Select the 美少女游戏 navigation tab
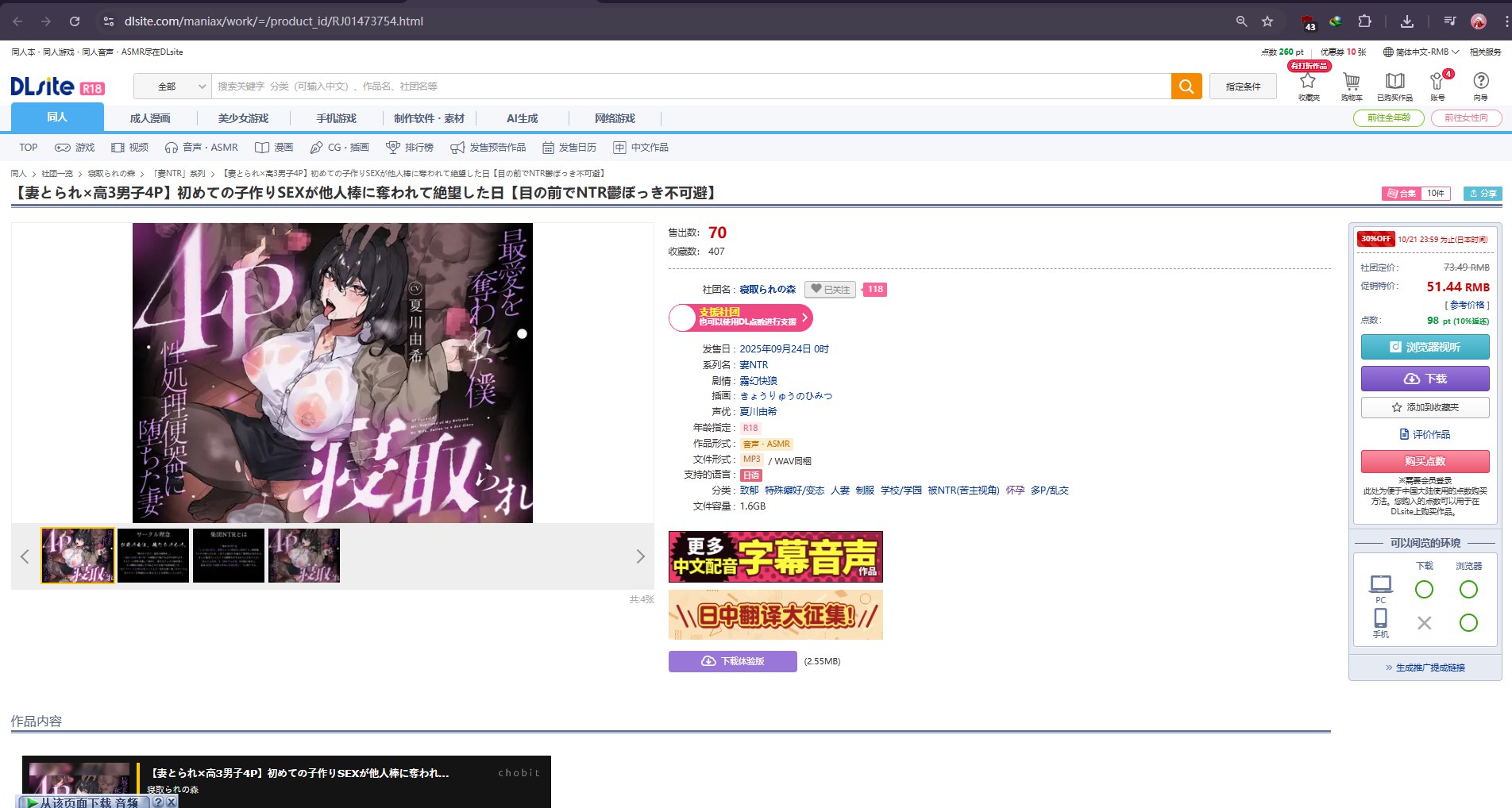1512x808 pixels. pyautogui.click(x=243, y=118)
